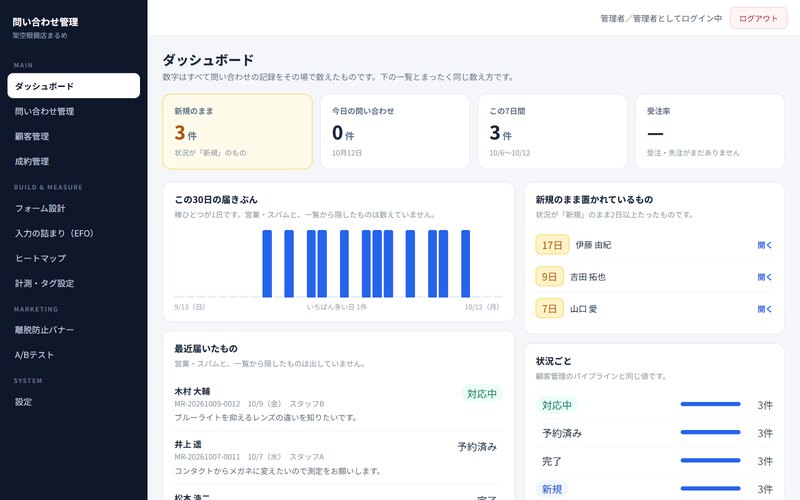Click the ログアウト button
Image resolution: width=800 pixels, height=500 pixels.
pyautogui.click(x=758, y=18)
